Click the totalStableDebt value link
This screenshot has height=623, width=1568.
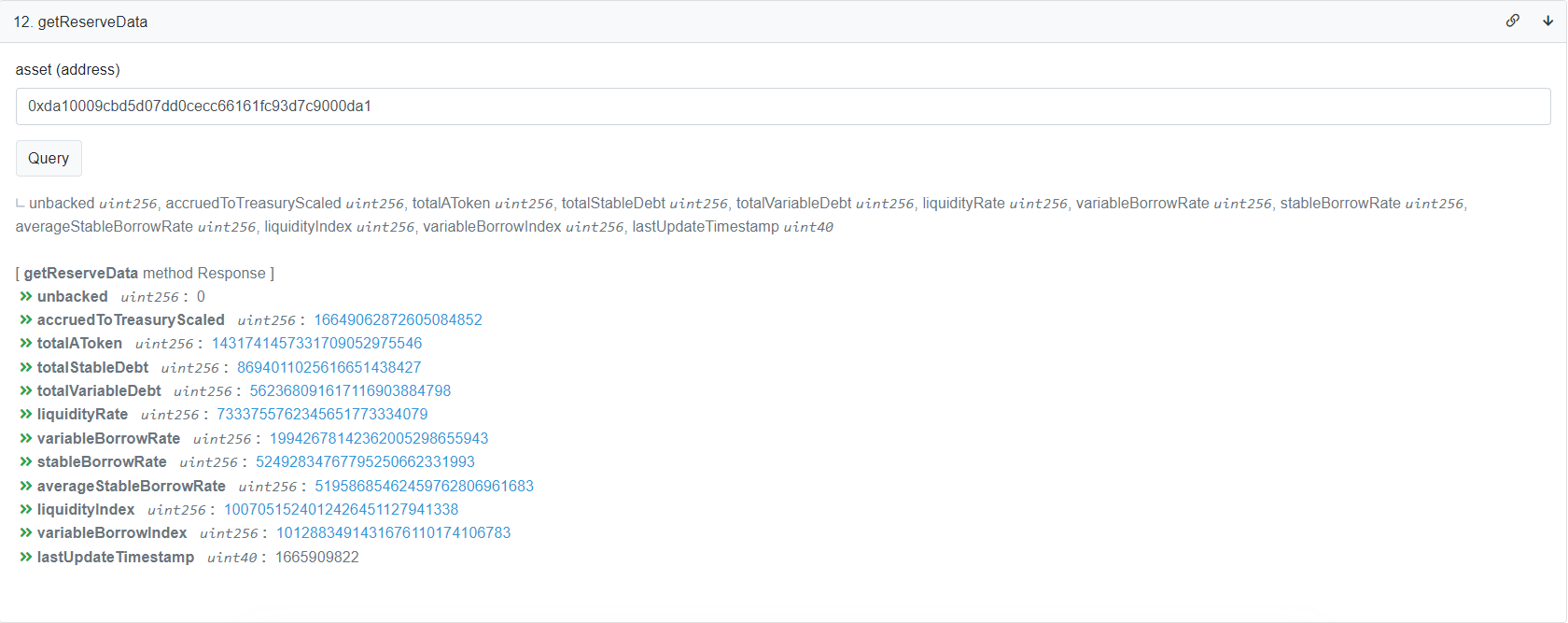click(x=329, y=368)
